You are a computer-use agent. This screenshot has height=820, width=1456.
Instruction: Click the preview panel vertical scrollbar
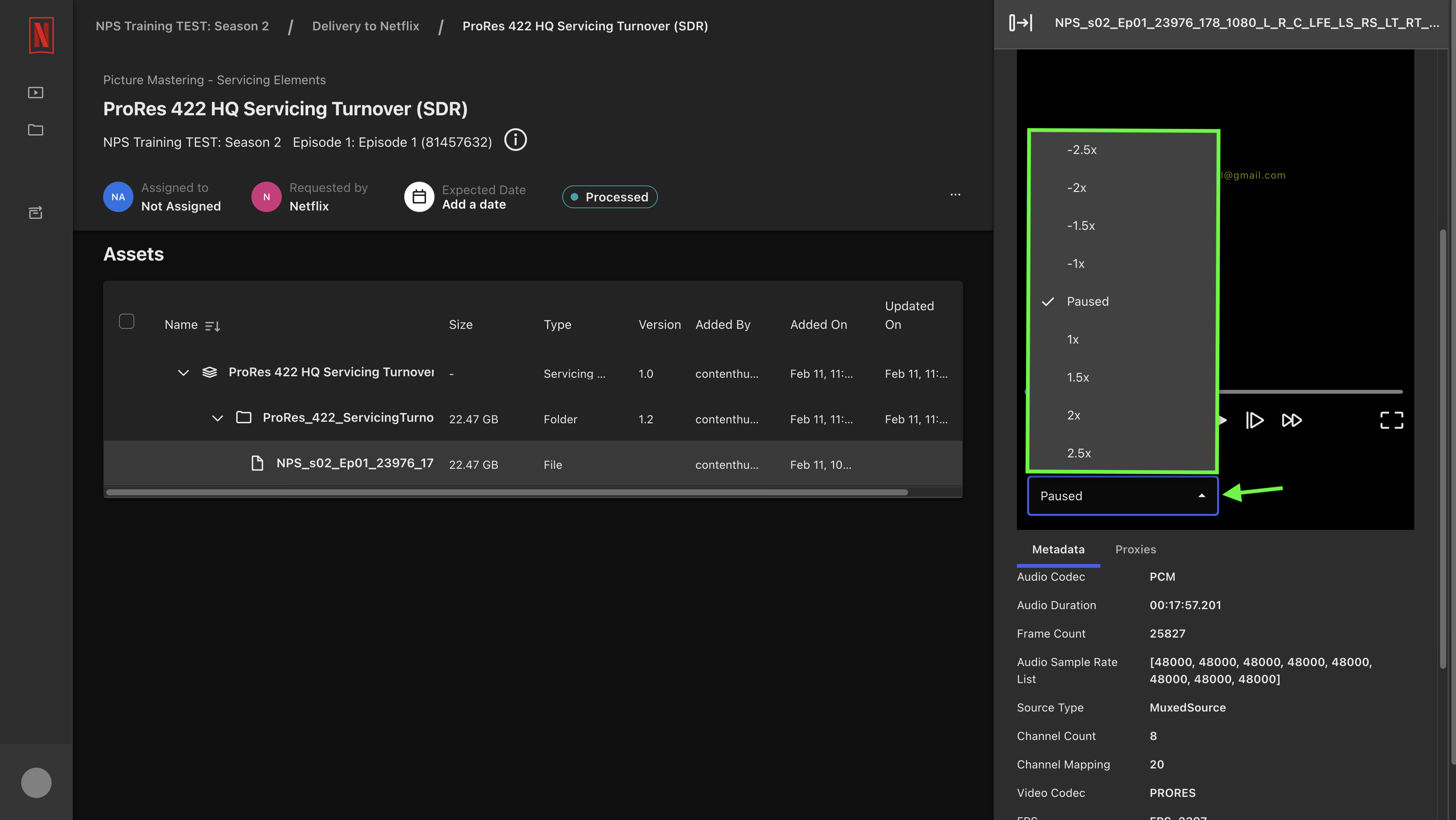[x=1443, y=449]
